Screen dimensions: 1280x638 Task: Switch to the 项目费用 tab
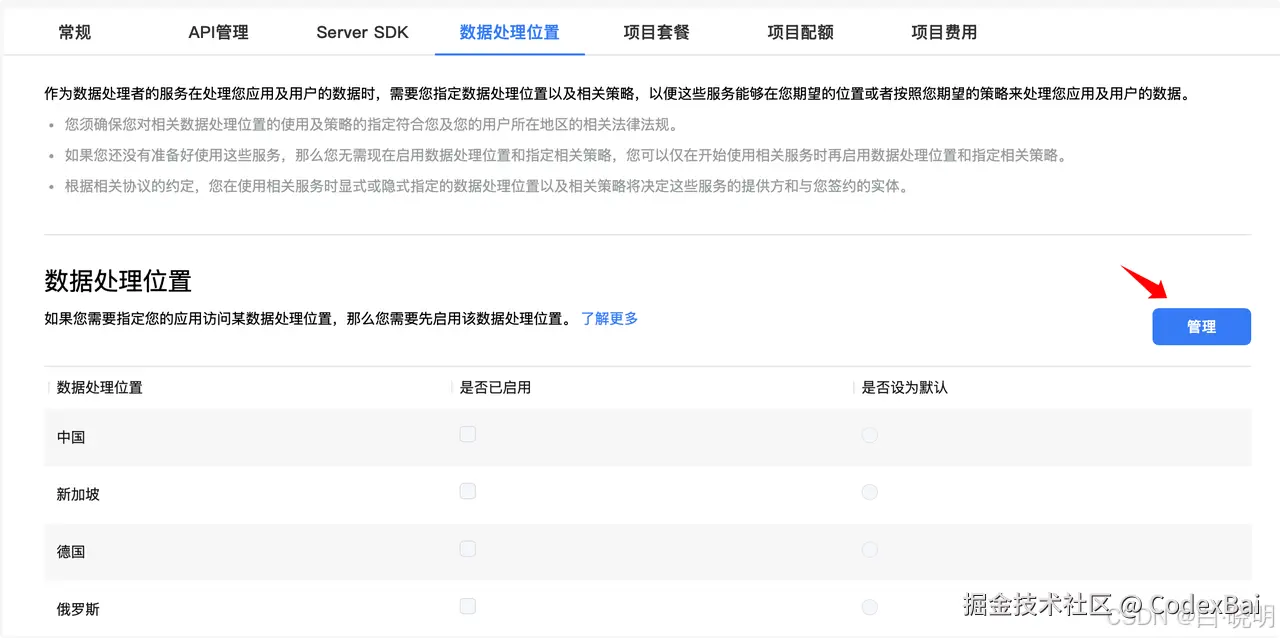click(944, 32)
